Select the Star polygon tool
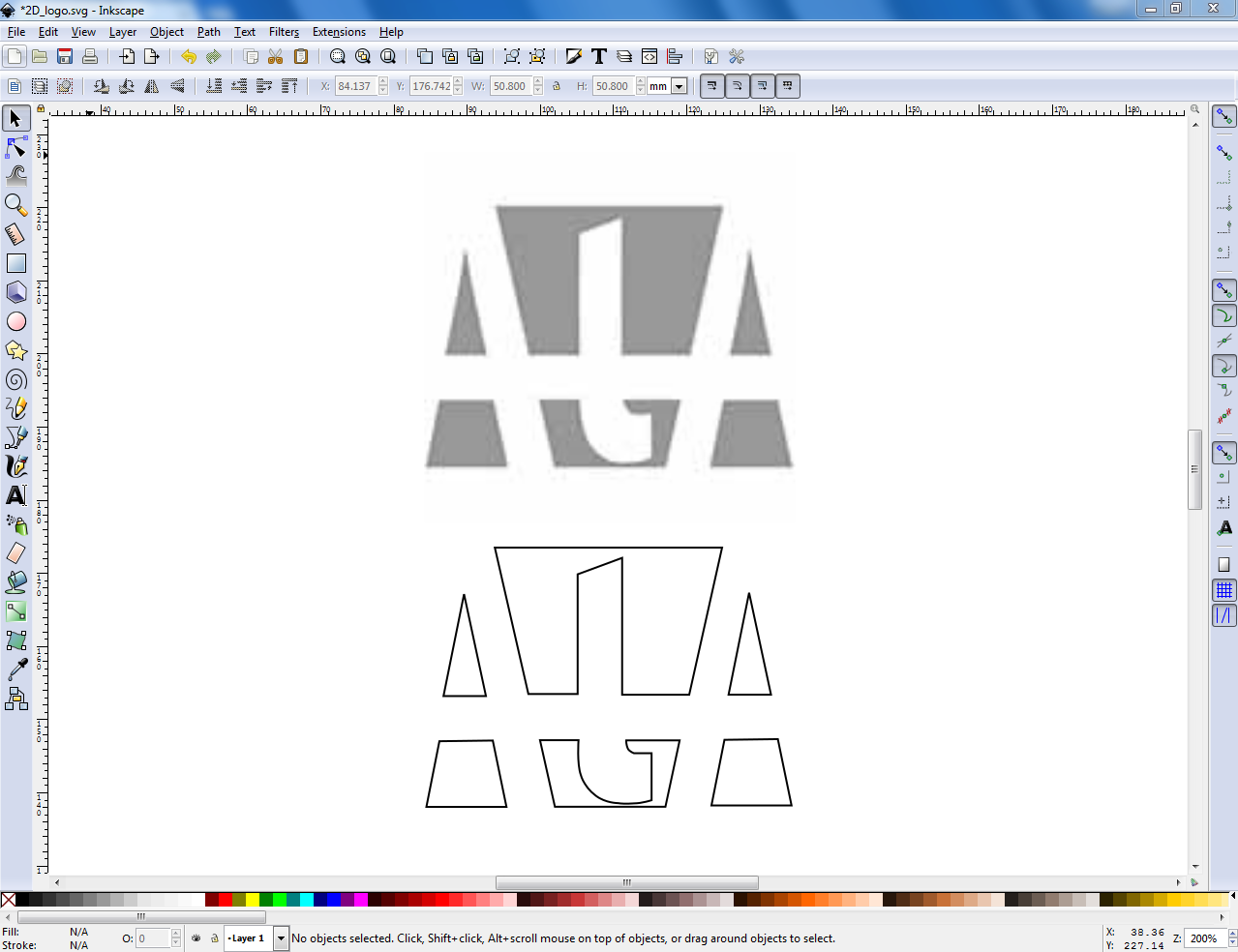The height and width of the screenshot is (952, 1238). (16, 350)
